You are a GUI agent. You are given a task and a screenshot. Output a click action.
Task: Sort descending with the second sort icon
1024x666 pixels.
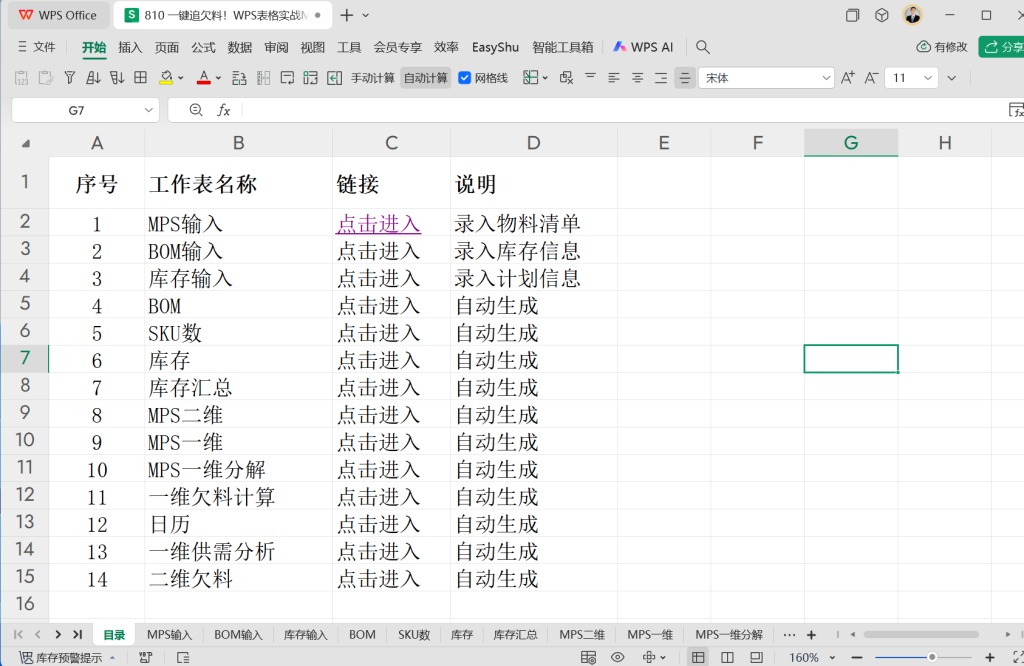[117, 78]
